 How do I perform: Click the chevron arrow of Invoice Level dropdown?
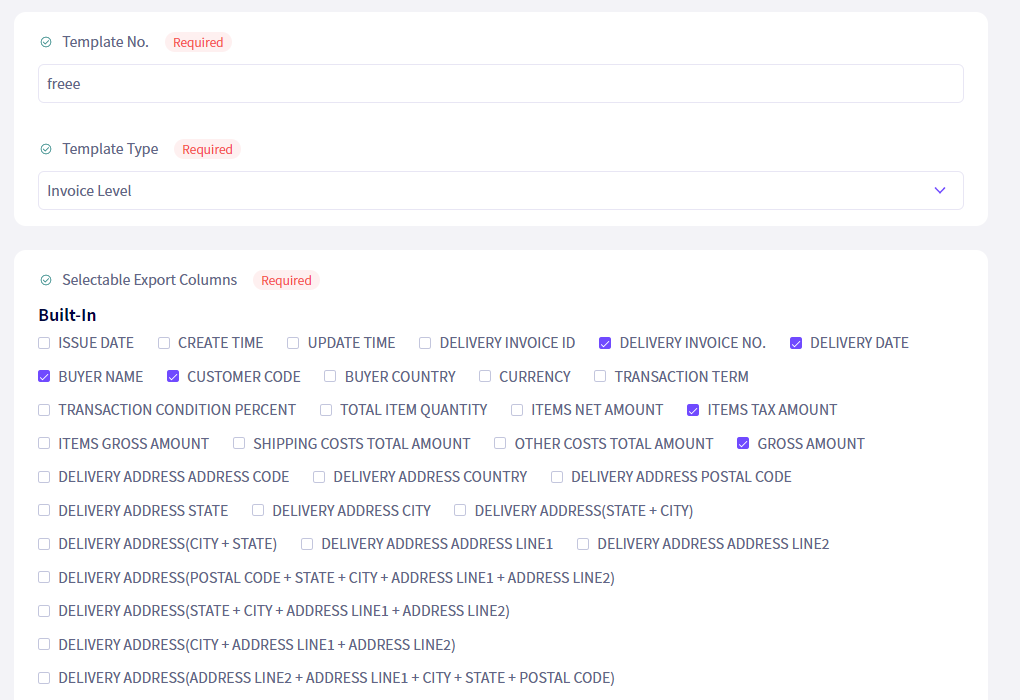[x=940, y=191]
